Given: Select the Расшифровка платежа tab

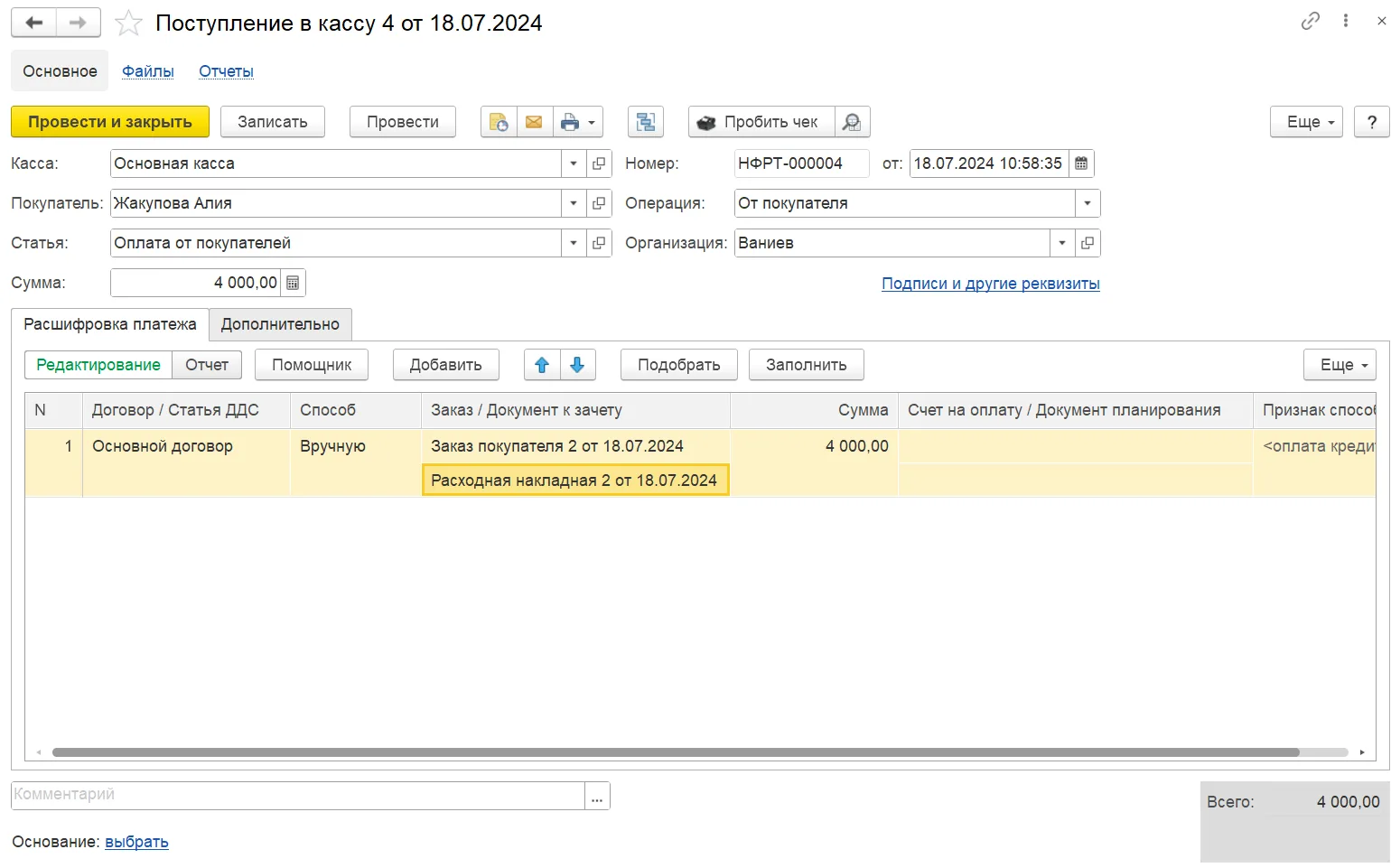Looking at the screenshot, I should [110, 324].
